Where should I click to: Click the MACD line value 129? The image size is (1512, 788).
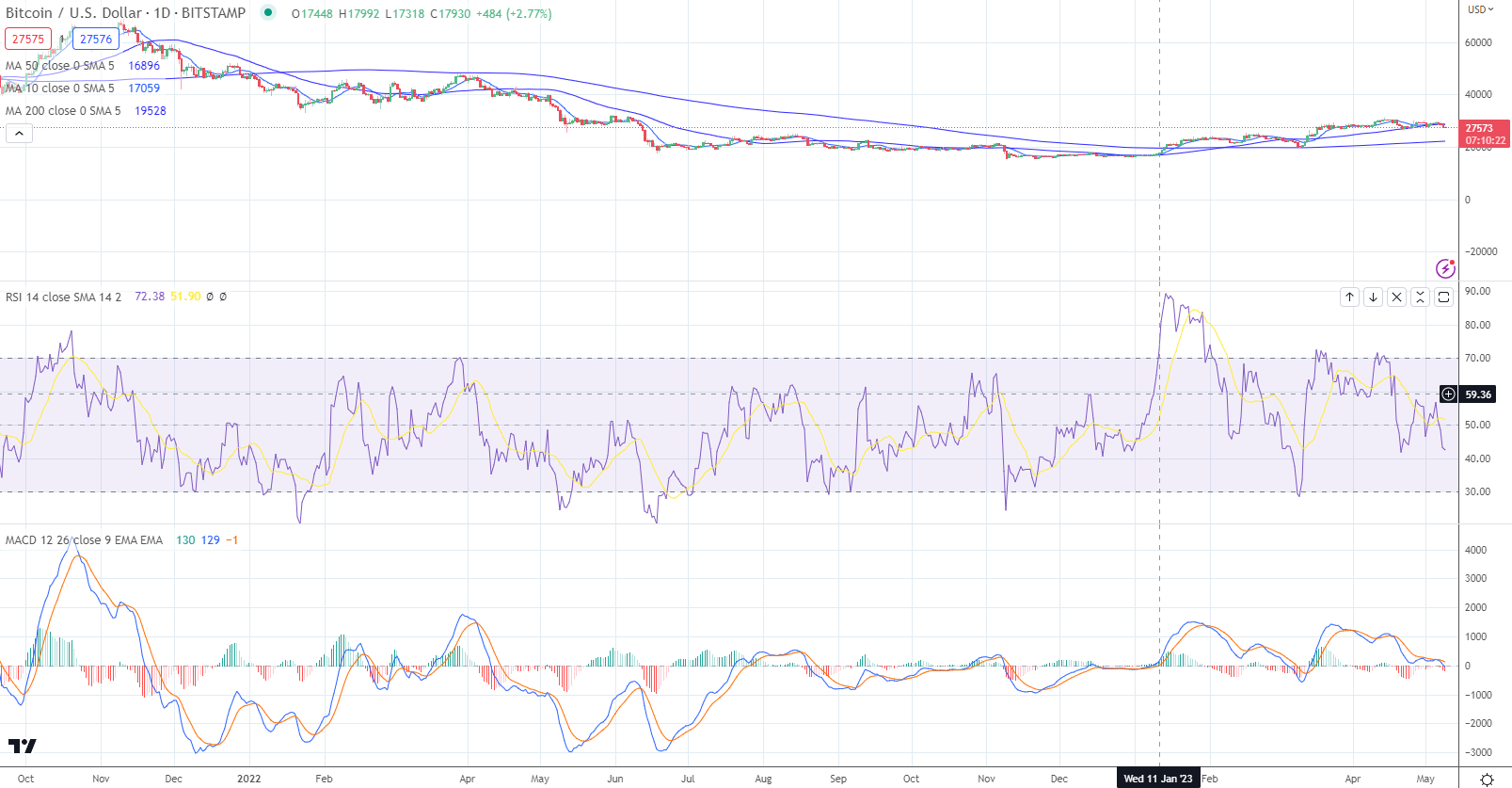pyautogui.click(x=210, y=540)
